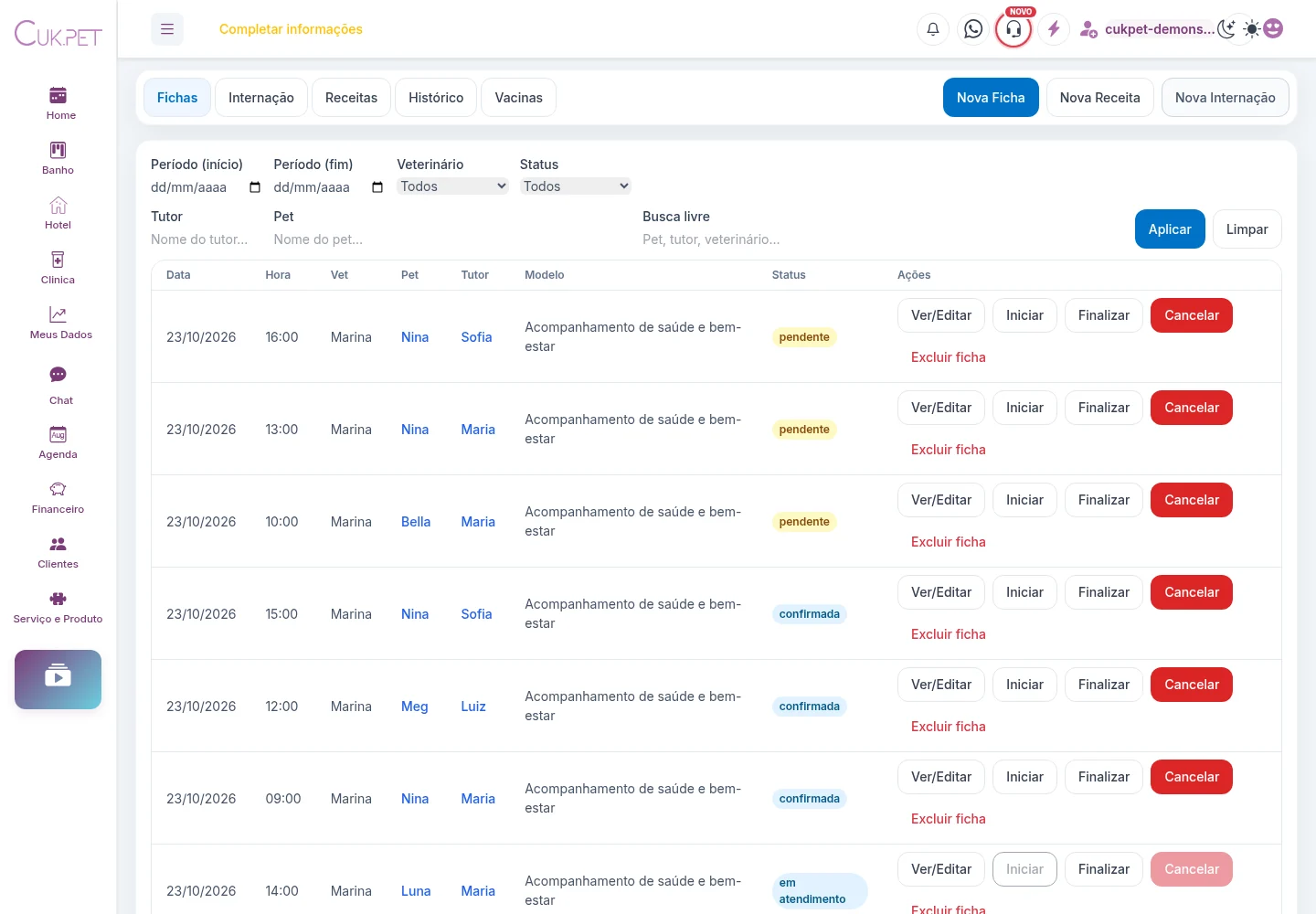Open the Chat bubble icon
This screenshot has height=914, width=1316.
coord(58,375)
